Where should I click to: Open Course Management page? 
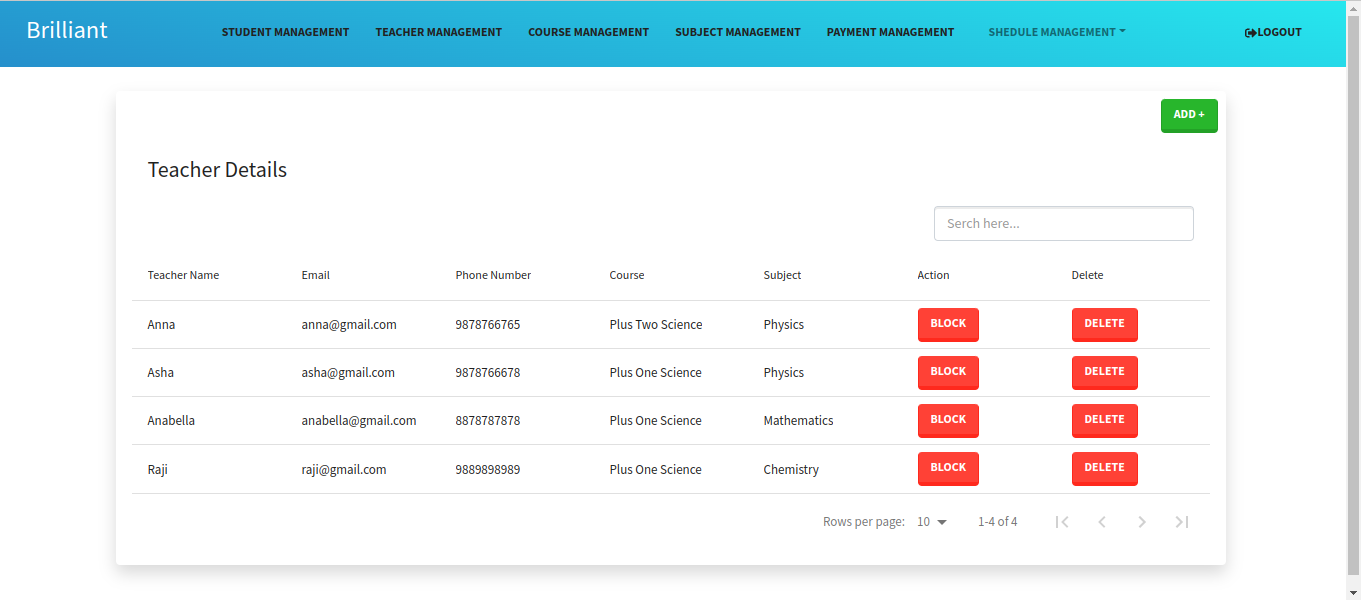coord(589,32)
